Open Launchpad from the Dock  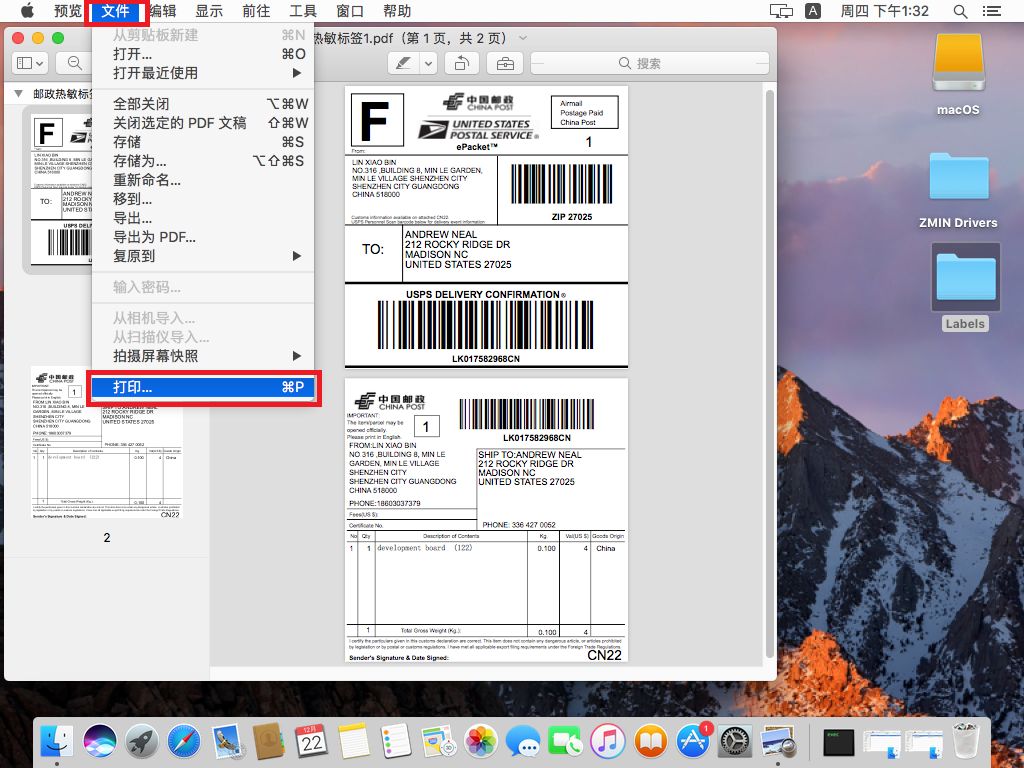pyautogui.click(x=142, y=741)
